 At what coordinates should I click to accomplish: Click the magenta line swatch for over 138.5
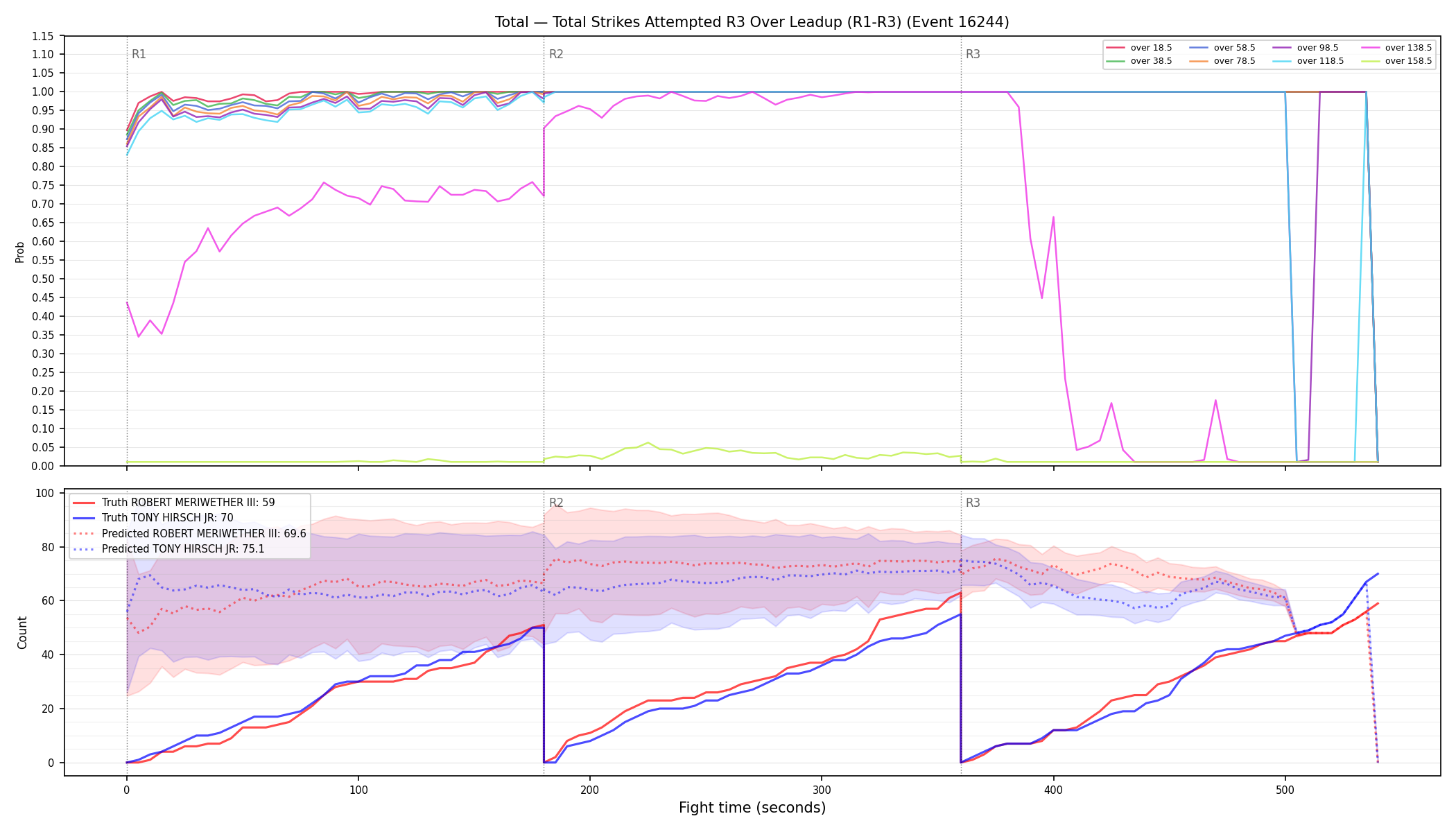tap(1370, 48)
